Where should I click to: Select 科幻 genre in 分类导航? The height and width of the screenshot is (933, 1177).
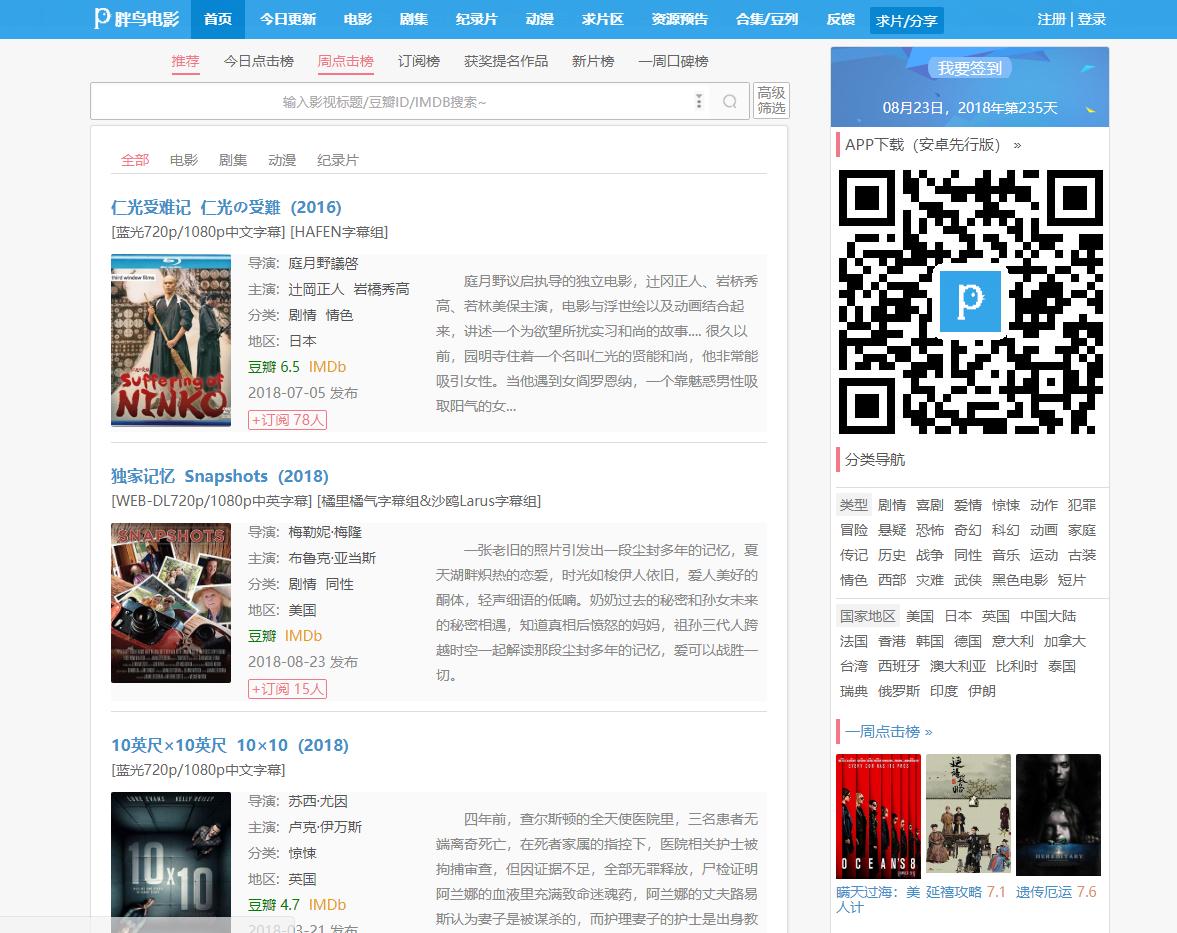coord(1006,530)
